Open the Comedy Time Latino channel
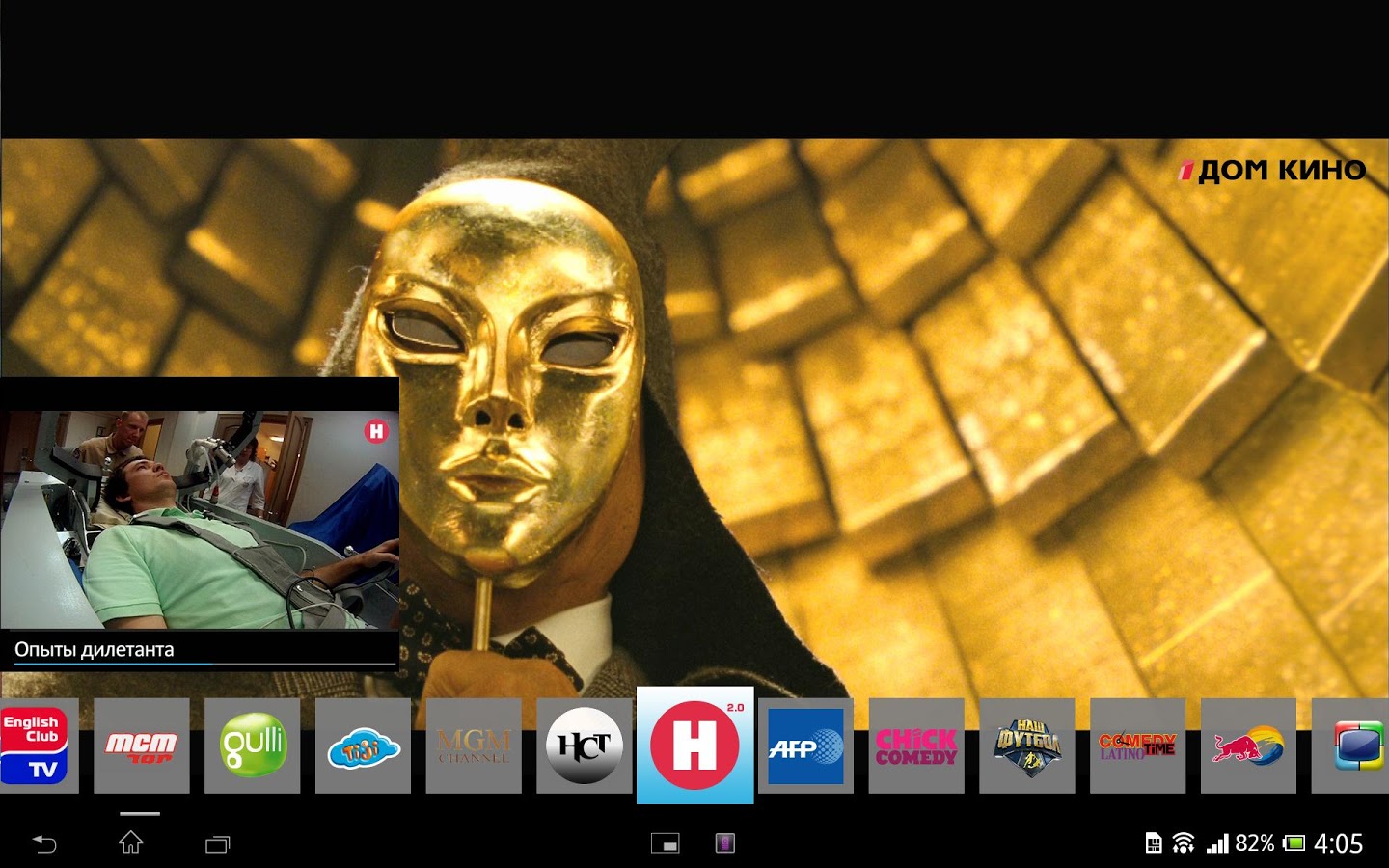Image resolution: width=1389 pixels, height=868 pixels. click(x=1137, y=746)
